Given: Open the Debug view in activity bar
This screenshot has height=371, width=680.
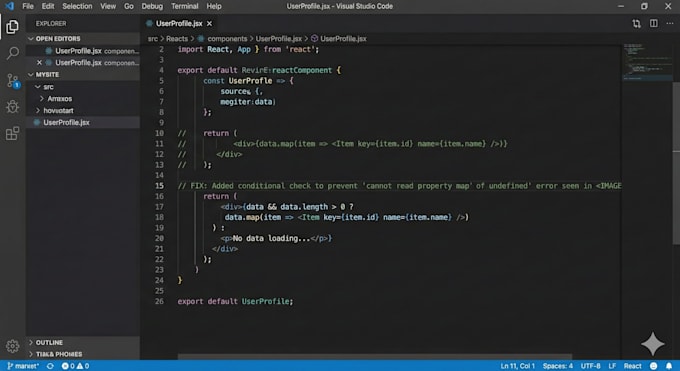Looking at the screenshot, I should [12, 107].
